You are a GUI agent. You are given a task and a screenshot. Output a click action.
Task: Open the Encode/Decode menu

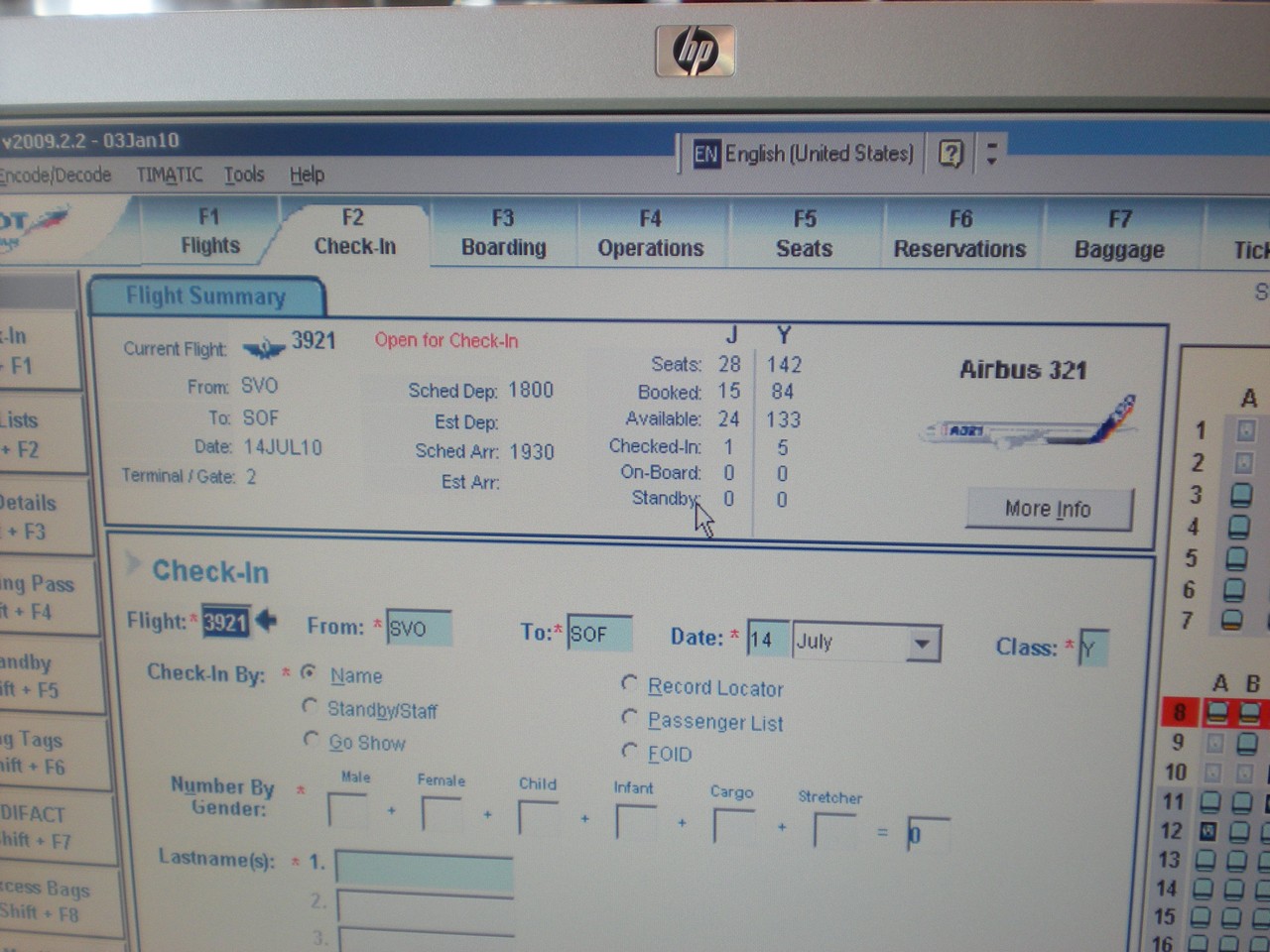56,176
